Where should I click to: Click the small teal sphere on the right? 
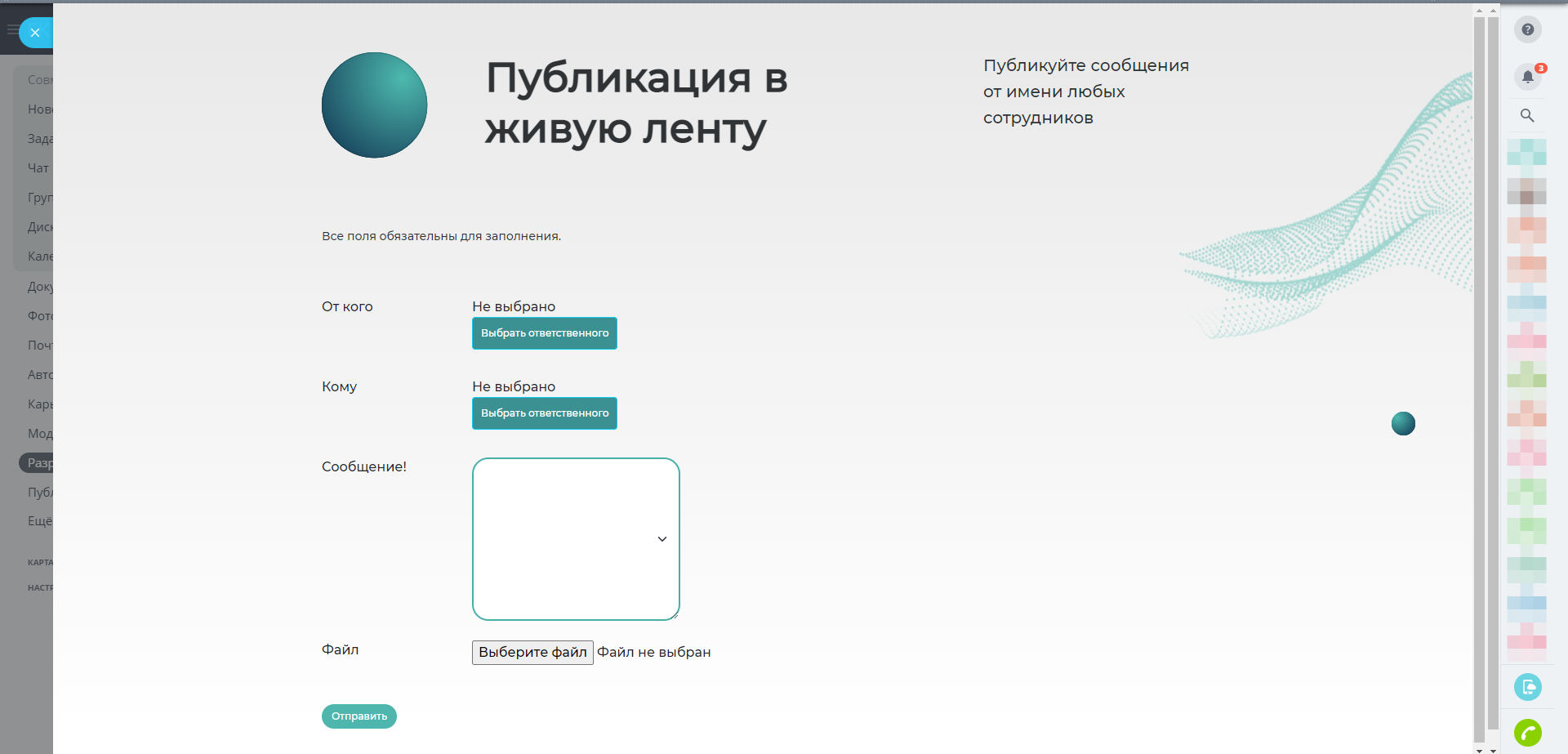[x=1403, y=423]
